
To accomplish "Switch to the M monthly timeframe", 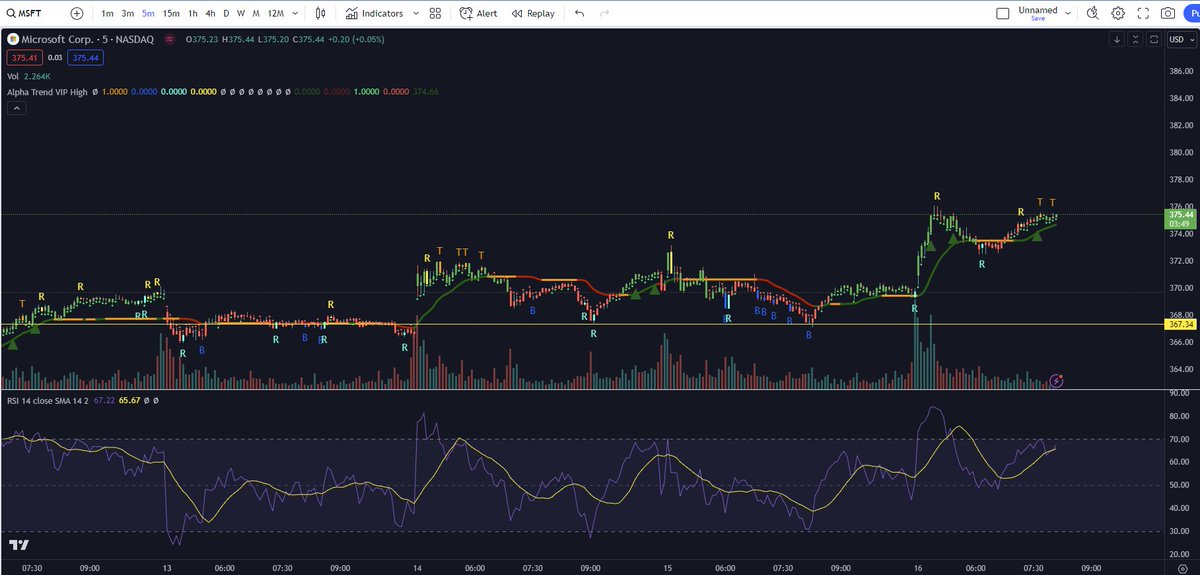I will (x=257, y=14).
